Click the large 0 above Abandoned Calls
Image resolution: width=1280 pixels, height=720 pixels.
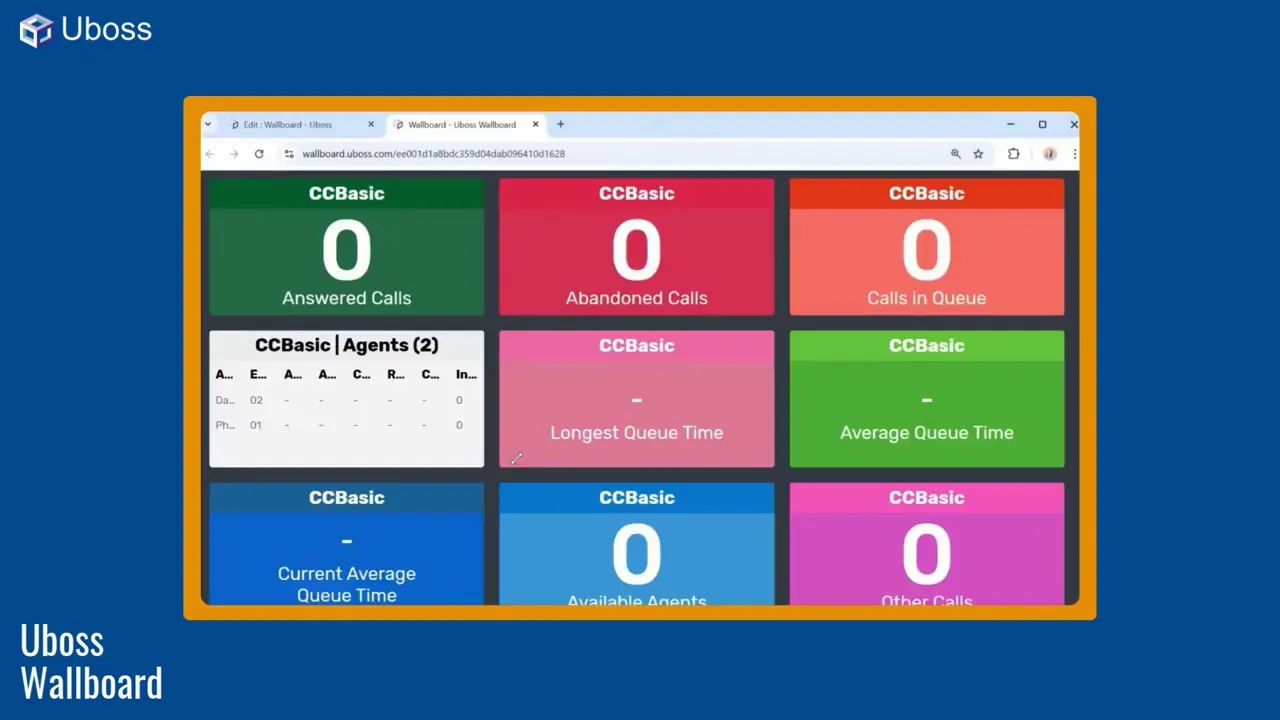[636, 250]
